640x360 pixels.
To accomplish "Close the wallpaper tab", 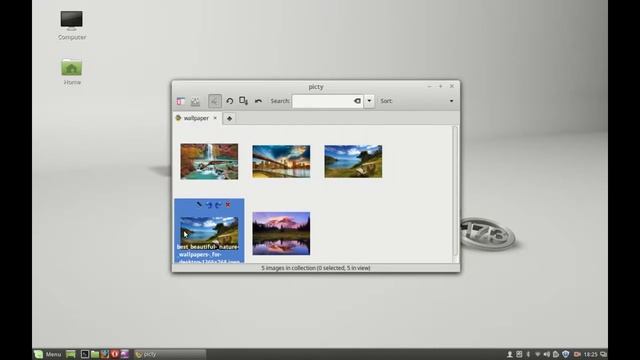I will point(215,118).
